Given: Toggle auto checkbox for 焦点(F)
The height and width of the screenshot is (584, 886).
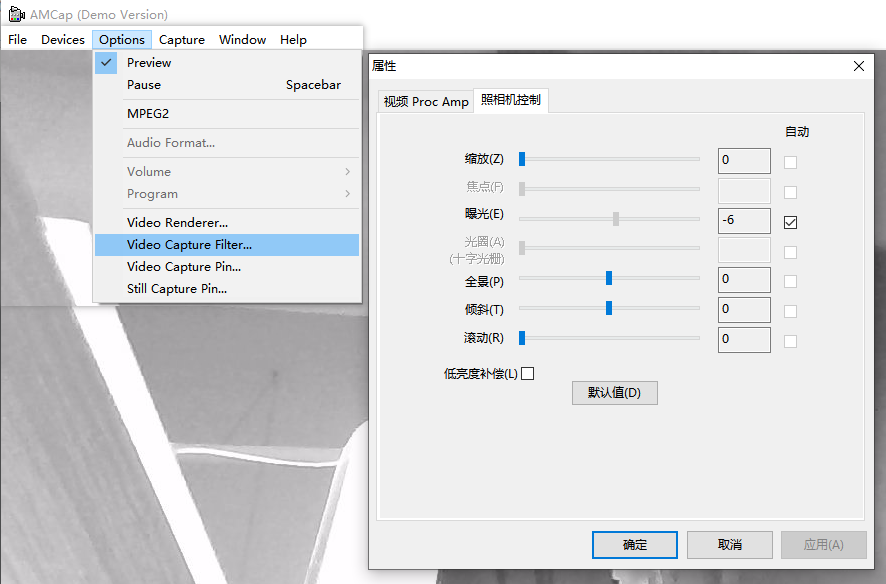Looking at the screenshot, I should pyautogui.click(x=791, y=193).
